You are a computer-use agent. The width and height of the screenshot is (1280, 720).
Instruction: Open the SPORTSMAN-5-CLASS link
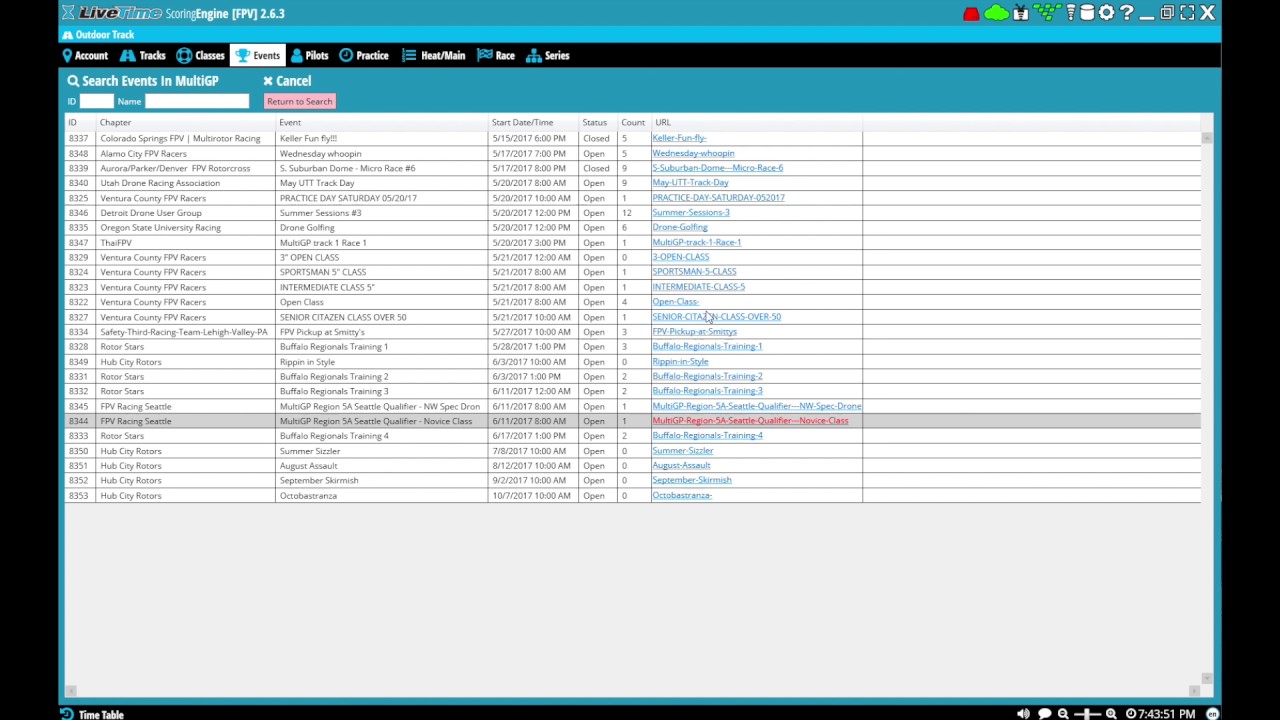(x=694, y=272)
